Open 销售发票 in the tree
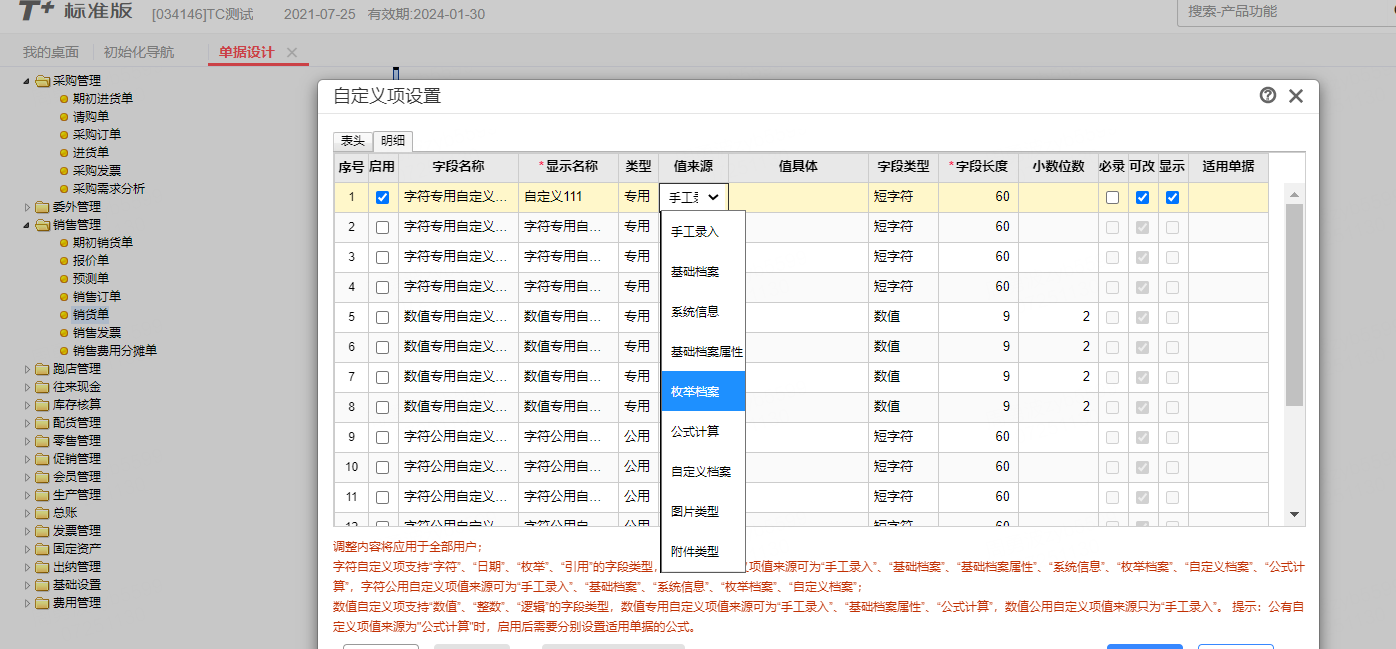 pos(97,333)
